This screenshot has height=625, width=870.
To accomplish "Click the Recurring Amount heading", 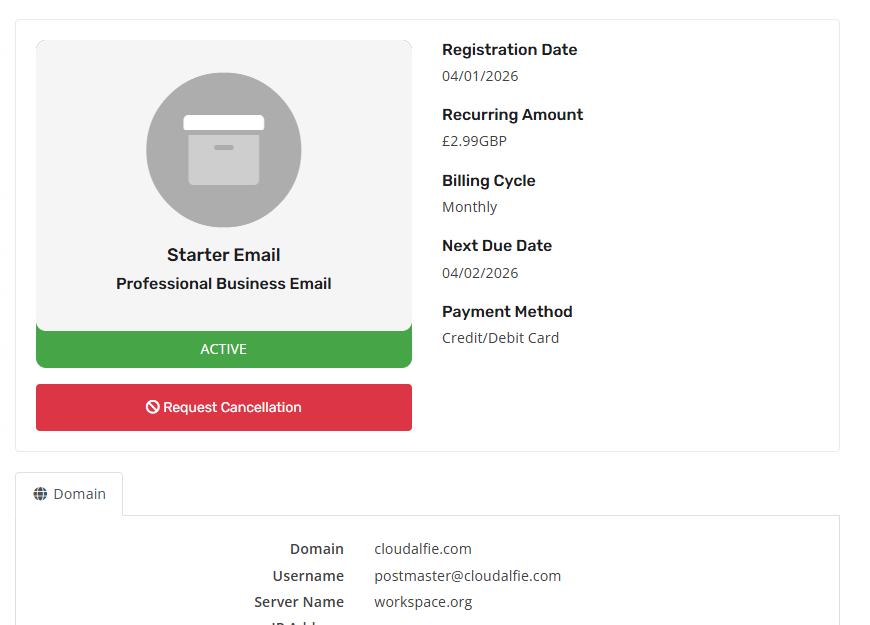I will [512, 115].
